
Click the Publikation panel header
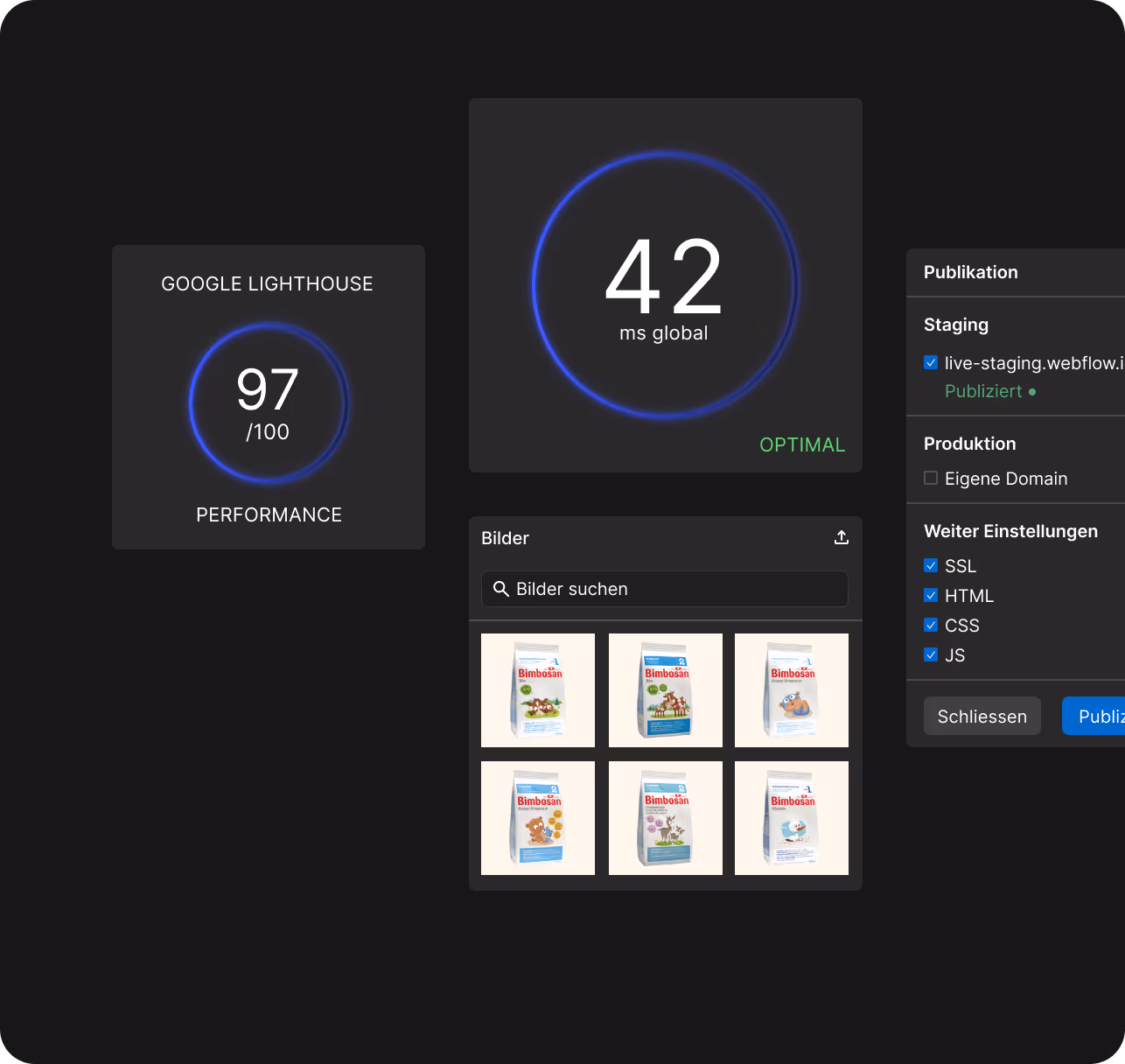point(971,272)
